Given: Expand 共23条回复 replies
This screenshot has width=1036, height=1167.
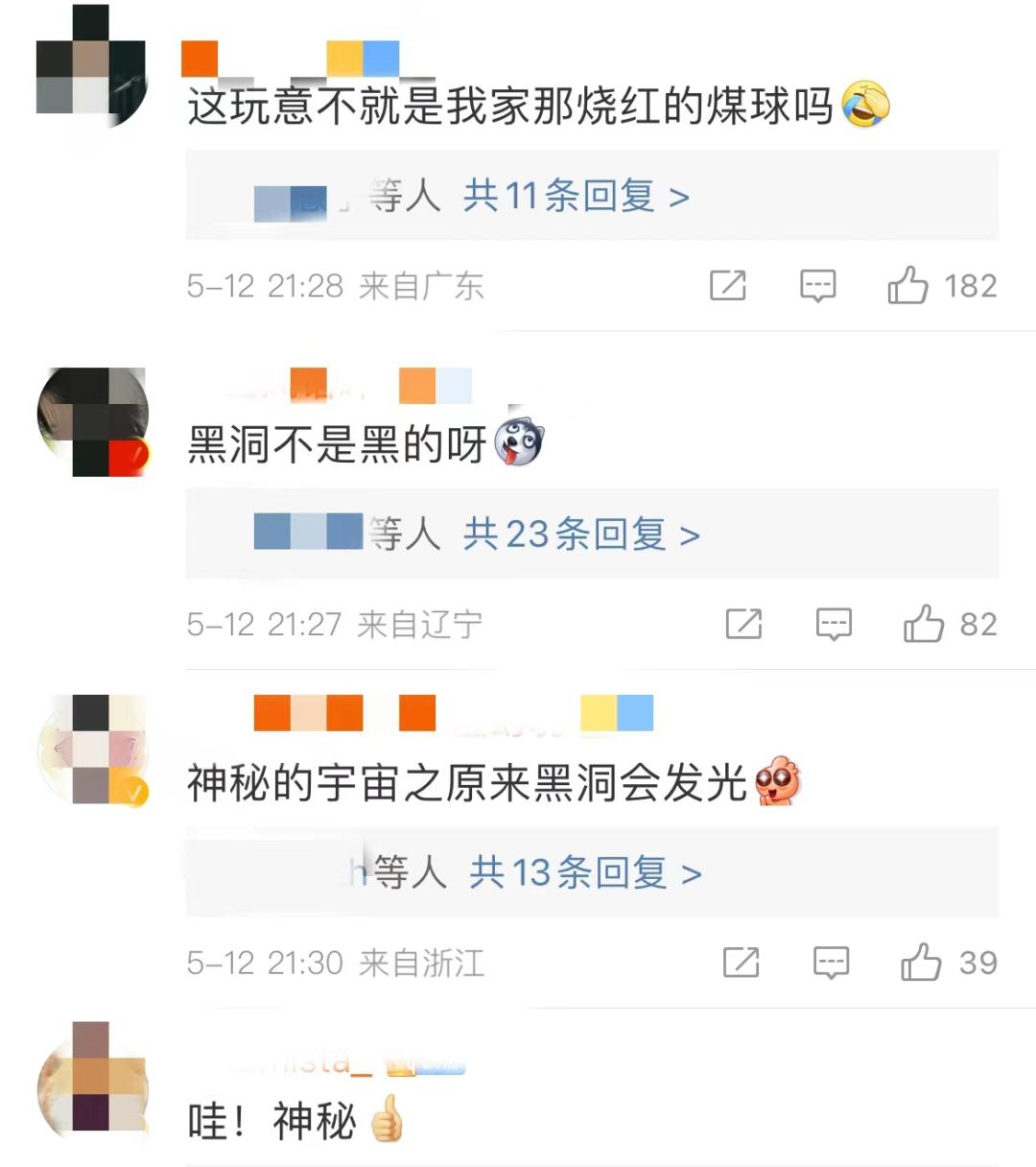Looking at the screenshot, I should click(581, 535).
